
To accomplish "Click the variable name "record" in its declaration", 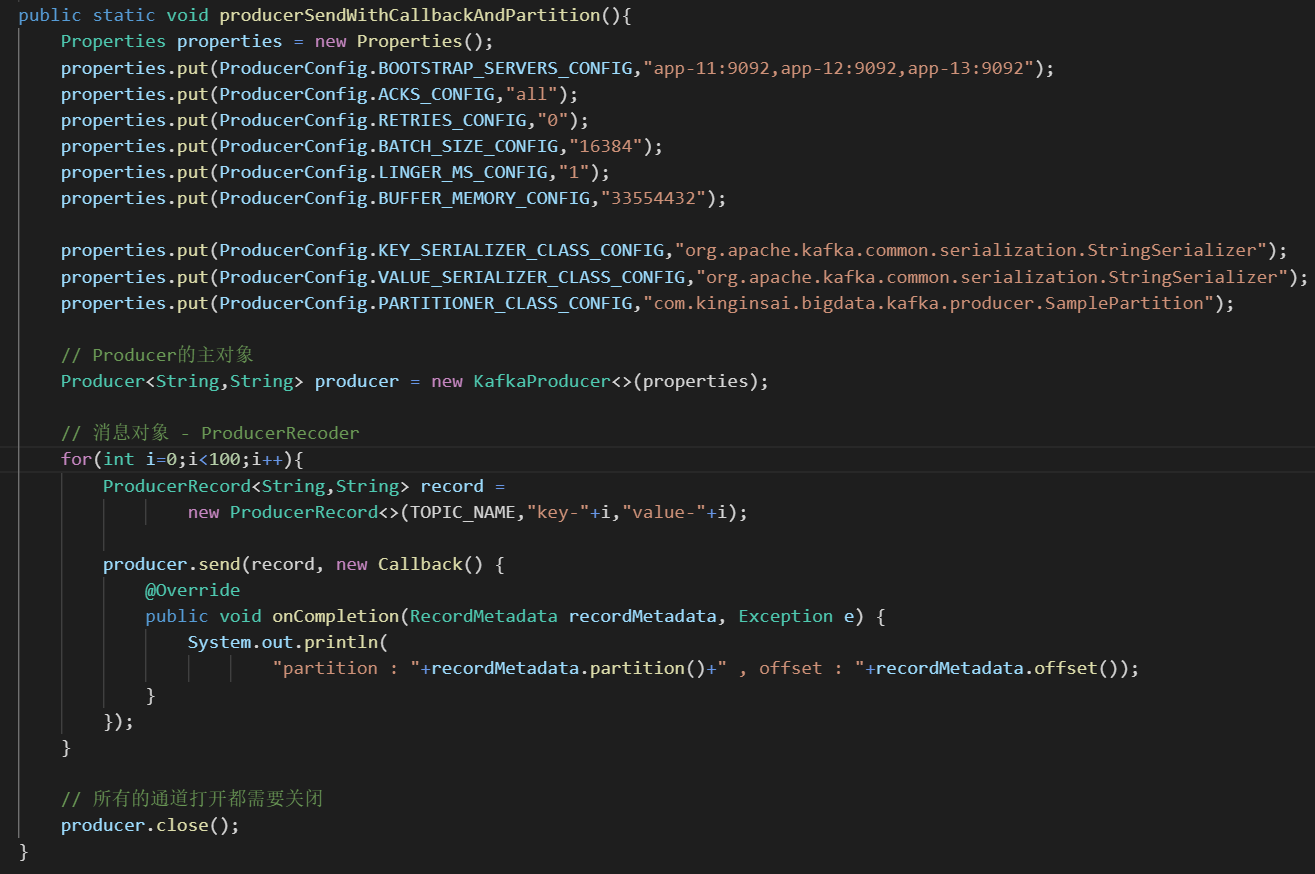I will coord(452,486).
